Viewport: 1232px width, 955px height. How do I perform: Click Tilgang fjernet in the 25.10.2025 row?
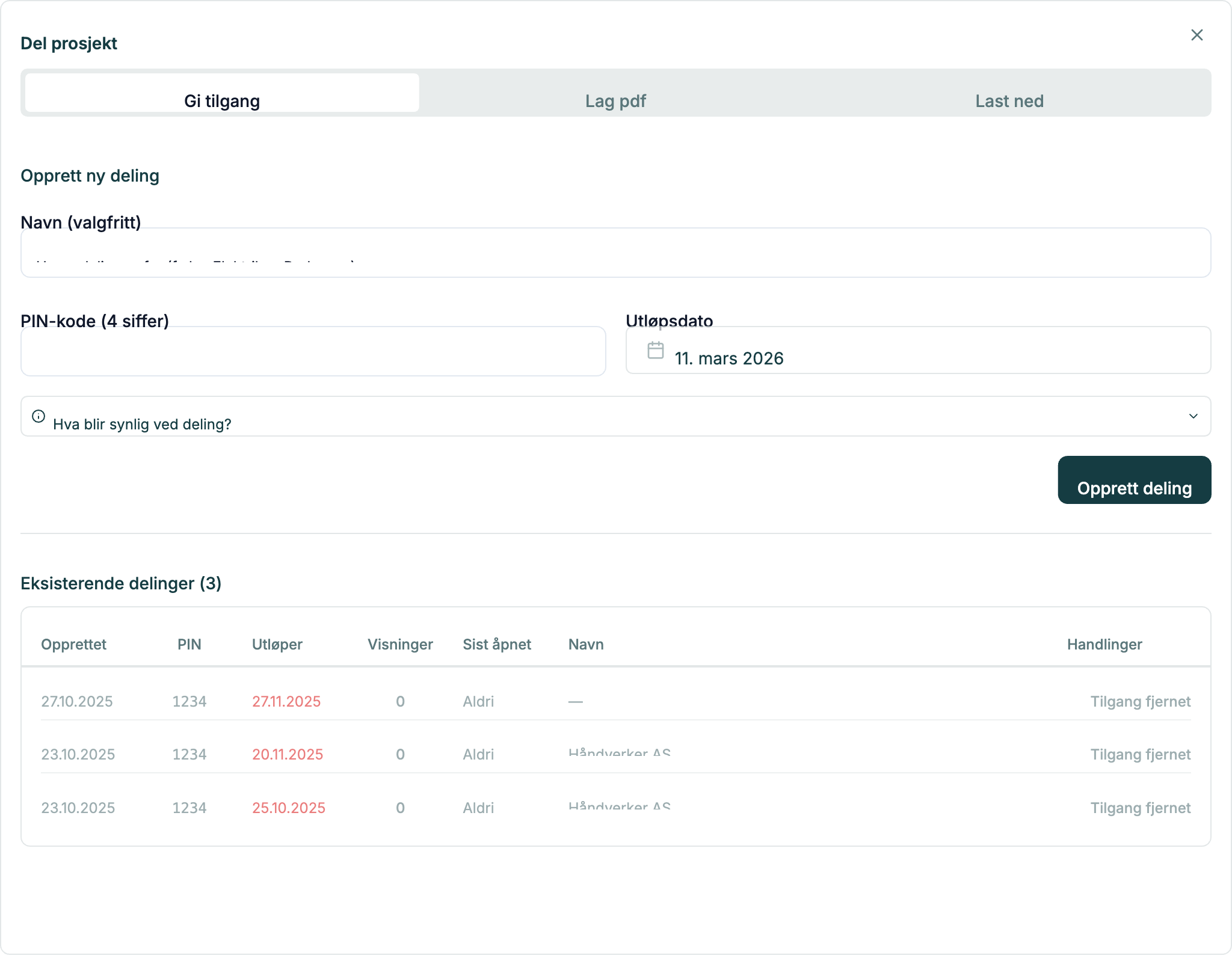point(1140,808)
